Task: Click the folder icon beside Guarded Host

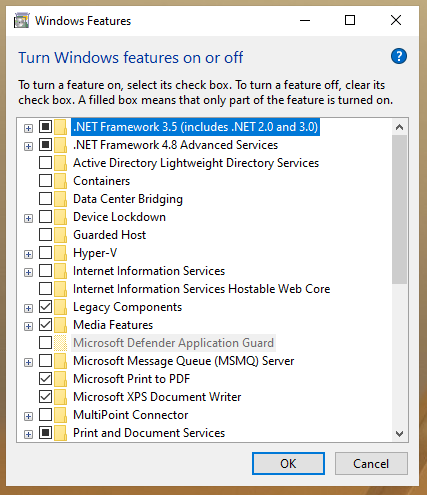Action: click(60, 235)
